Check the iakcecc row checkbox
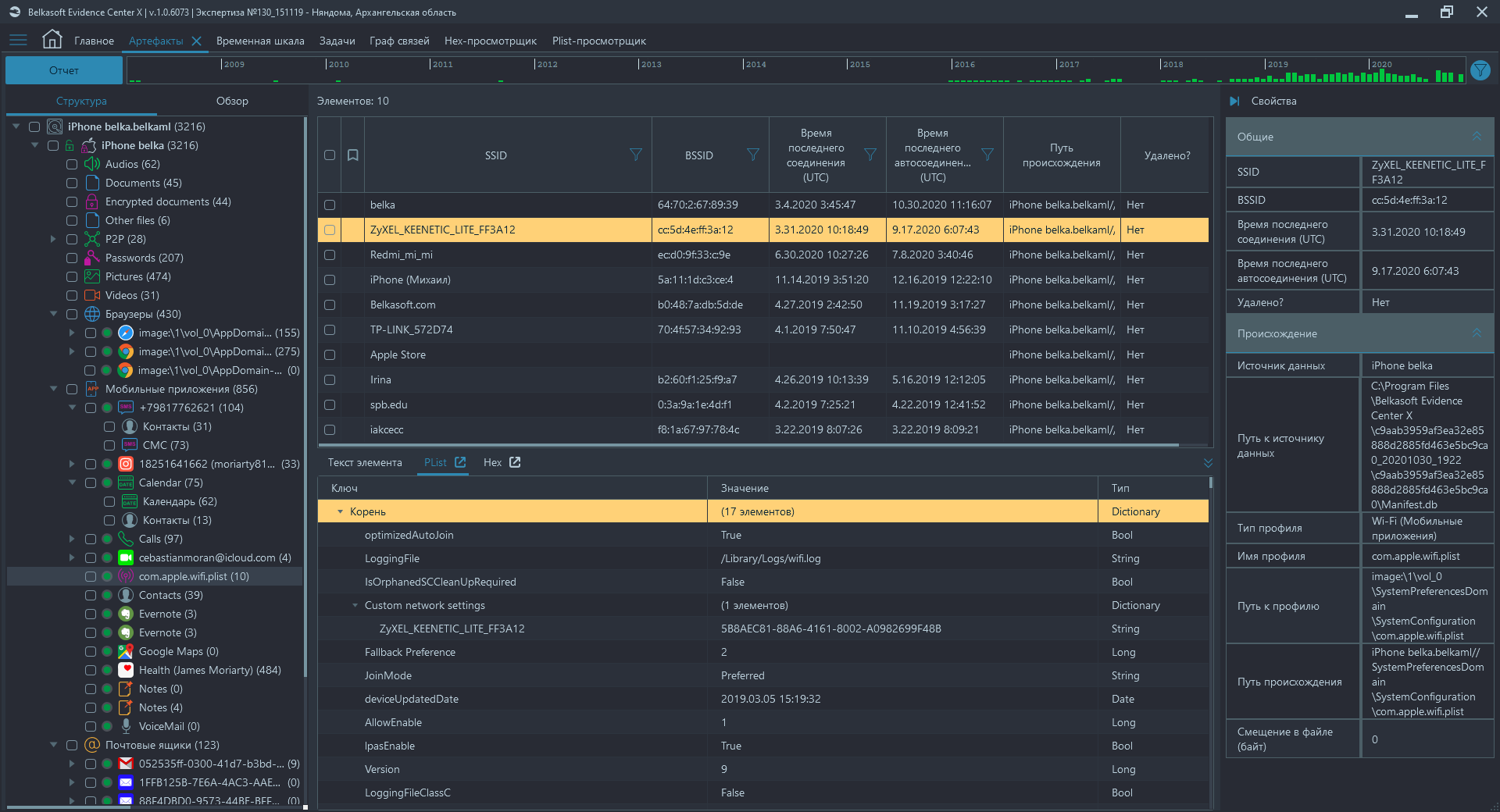Viewport: 1500px width, 812px height. 330,429
